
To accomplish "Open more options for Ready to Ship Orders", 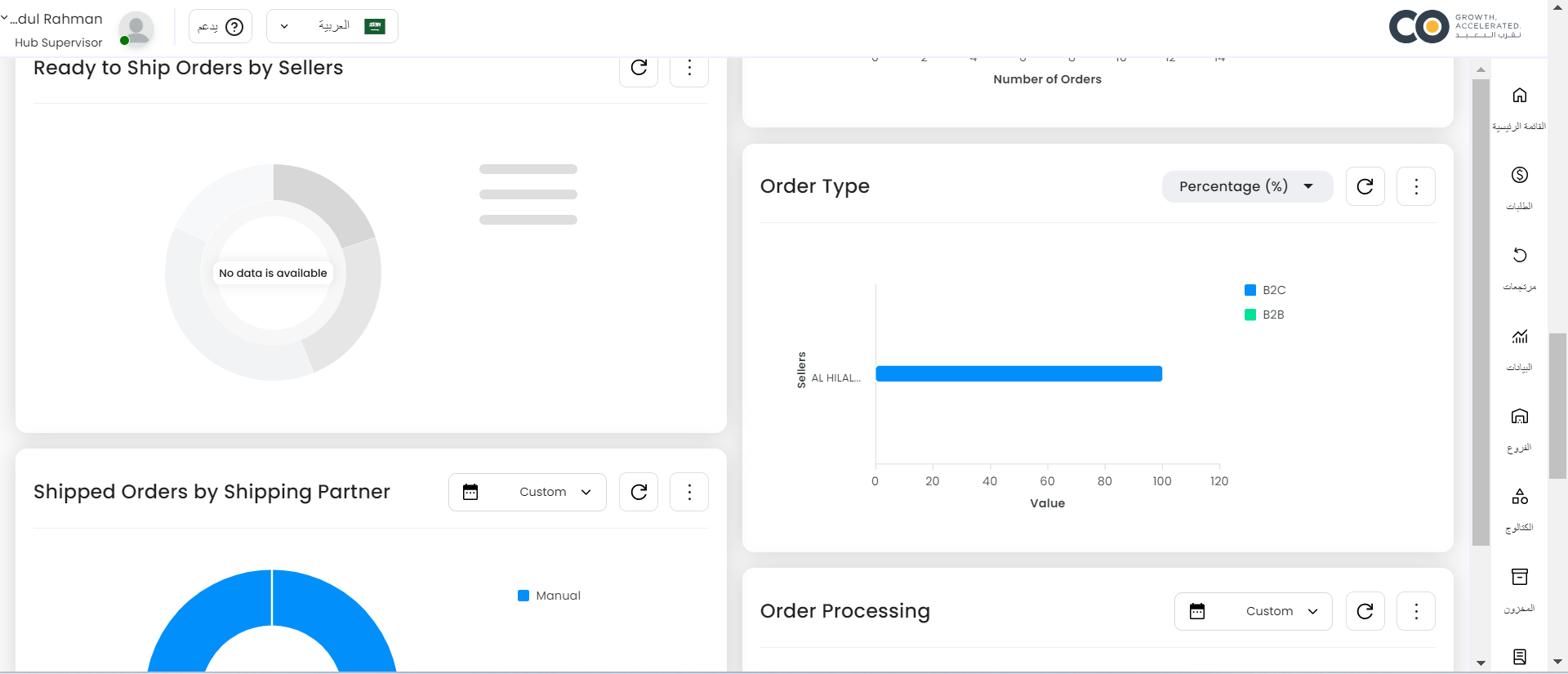I will pos(689,68).
